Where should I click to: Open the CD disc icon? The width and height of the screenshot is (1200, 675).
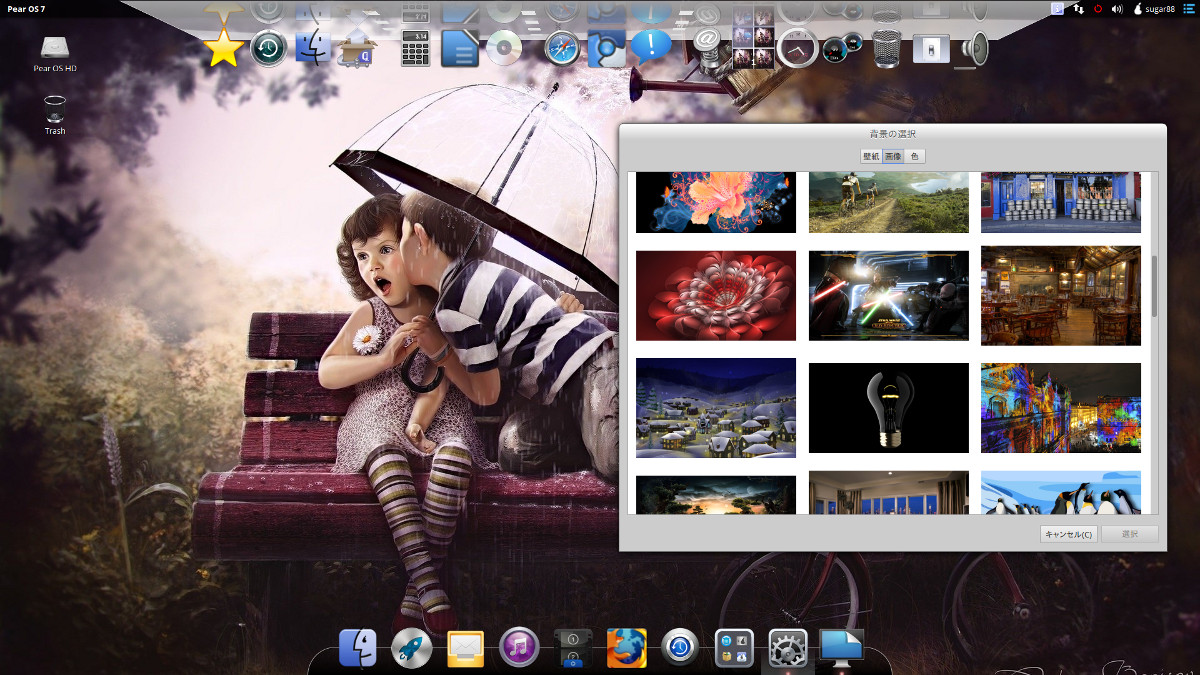(504, 48)
